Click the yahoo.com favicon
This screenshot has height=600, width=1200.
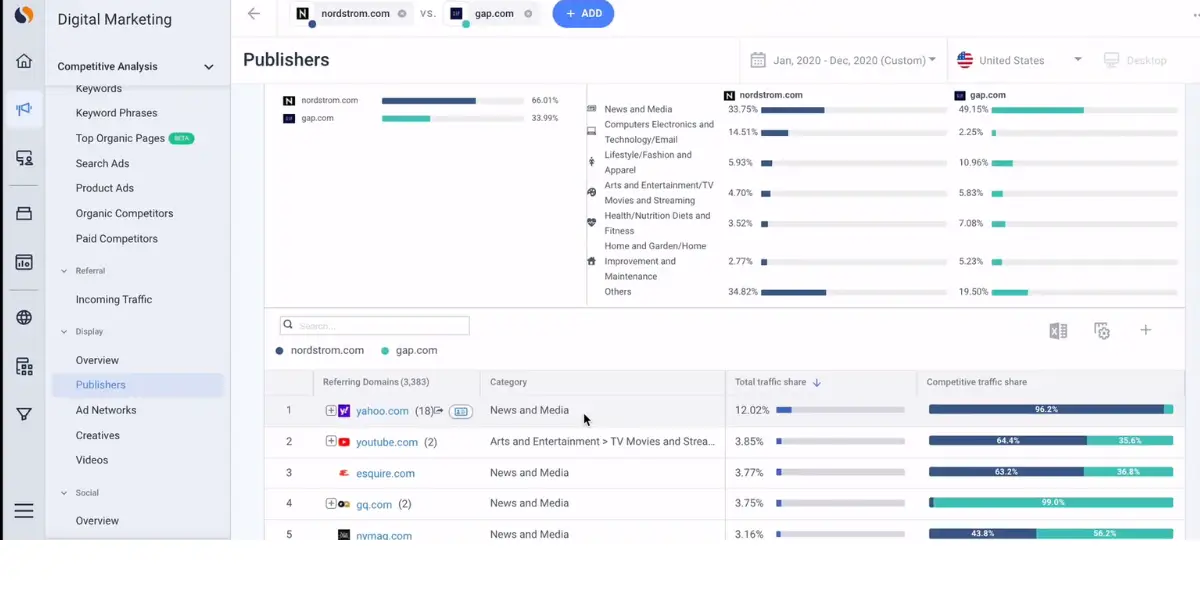(344, 411)
